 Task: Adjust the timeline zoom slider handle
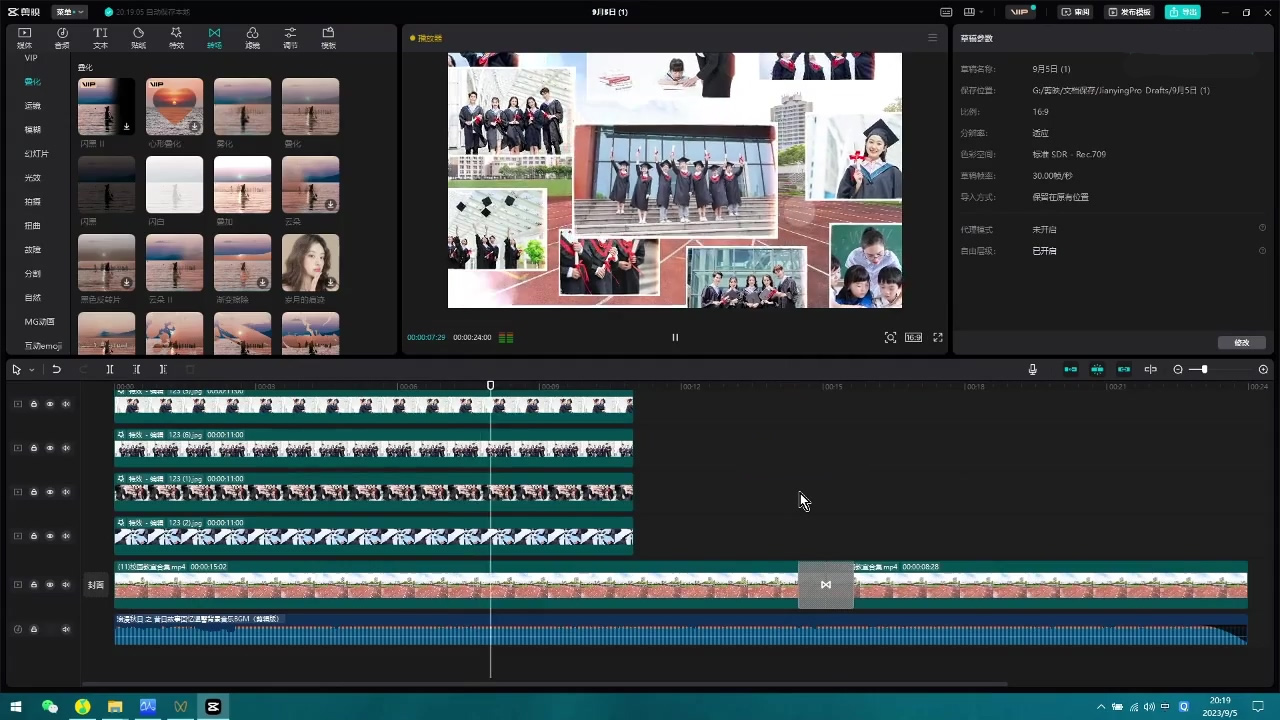(x=1204, y=369)
